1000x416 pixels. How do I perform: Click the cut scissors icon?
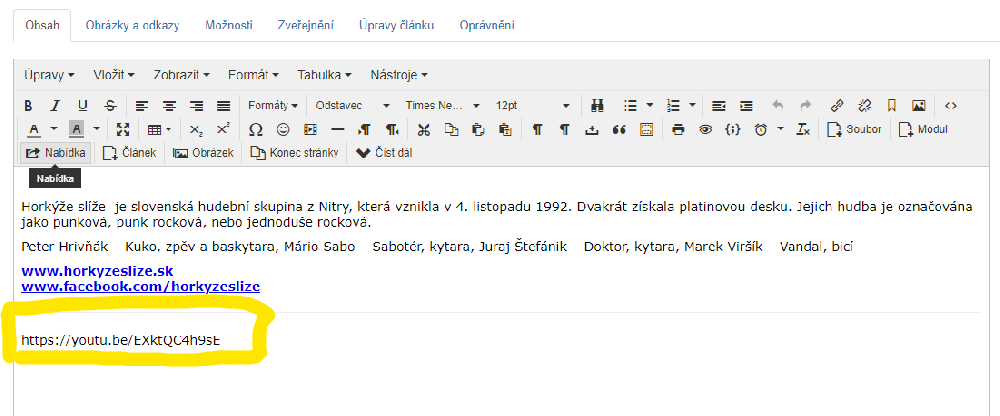pos(423,129)
